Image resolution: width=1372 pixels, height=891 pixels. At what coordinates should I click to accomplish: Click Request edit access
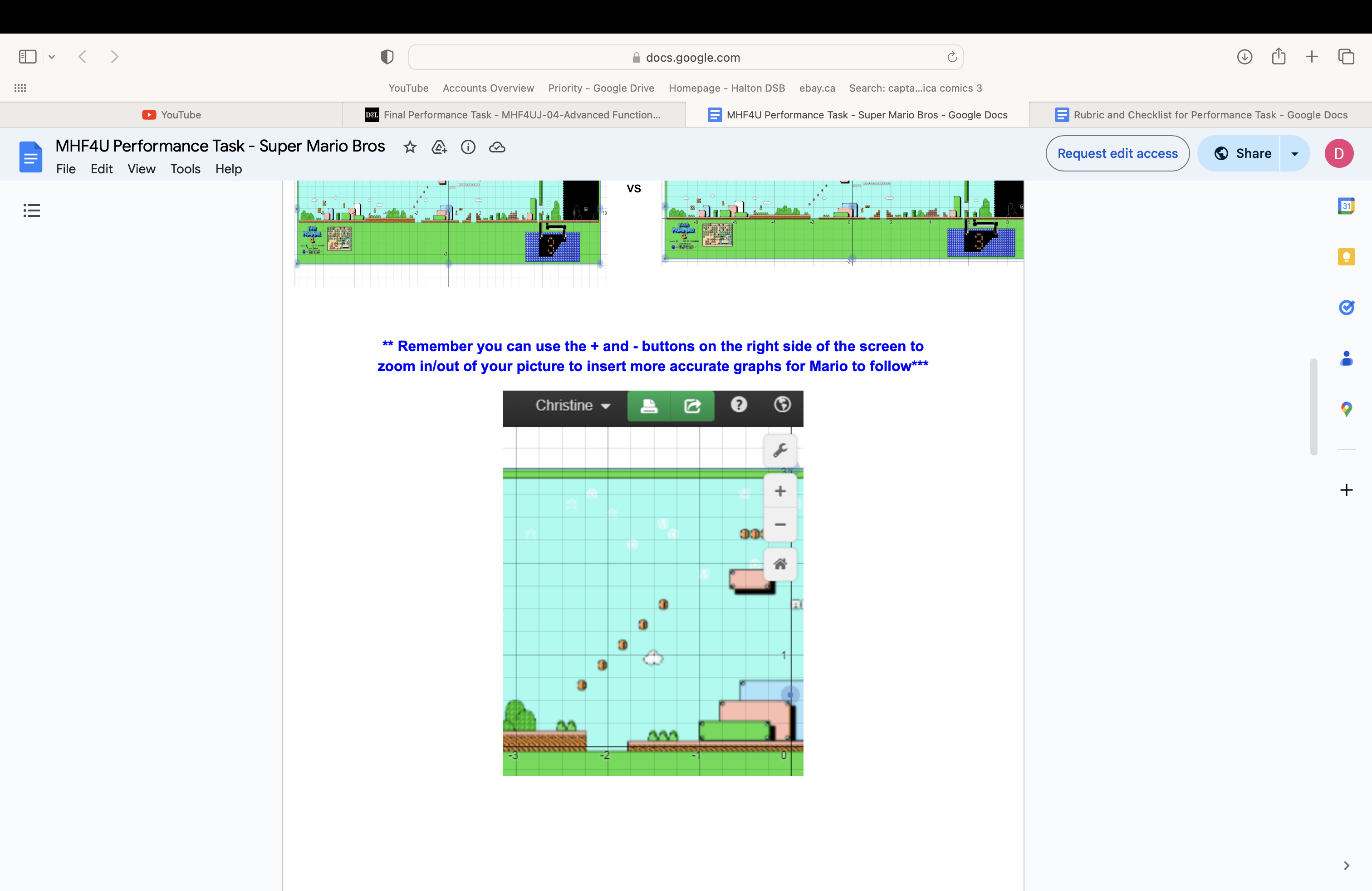1117,153
